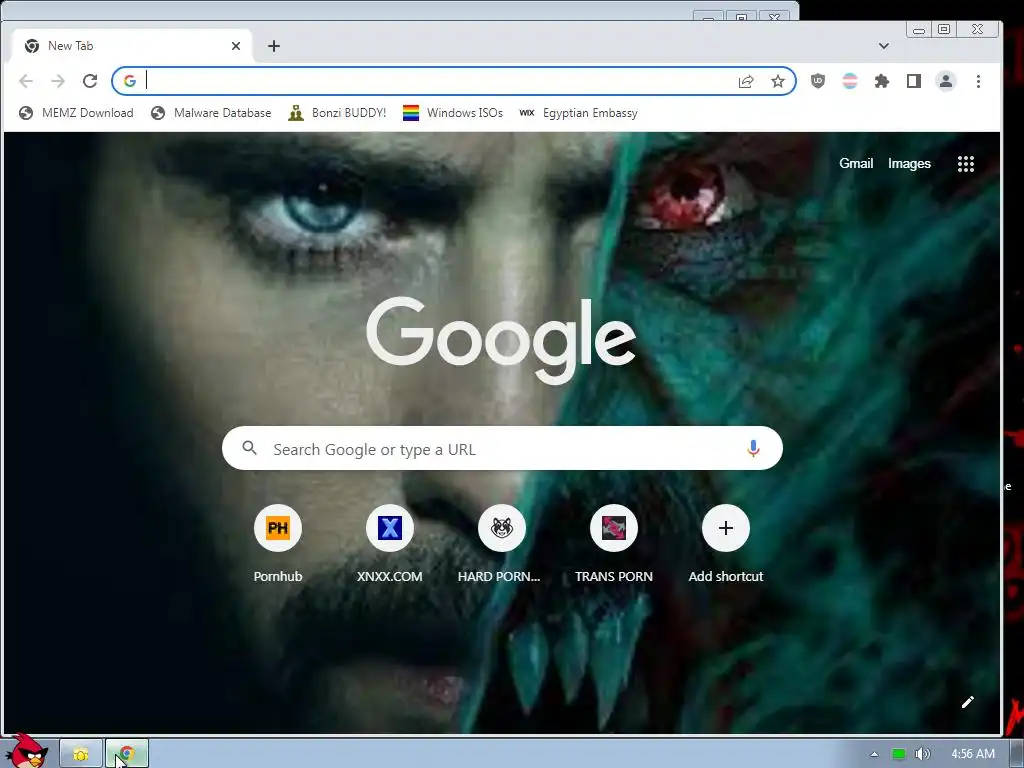The width and height of the screenshot is (1024, 768).
Task: Select the New Tab tab
Action: coord(133,46)
